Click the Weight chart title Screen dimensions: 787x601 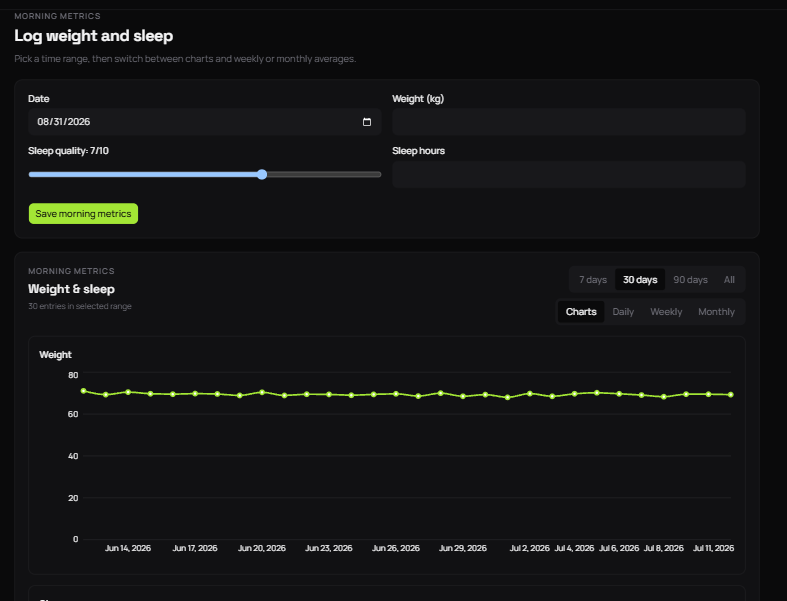(x=55, y=355)
